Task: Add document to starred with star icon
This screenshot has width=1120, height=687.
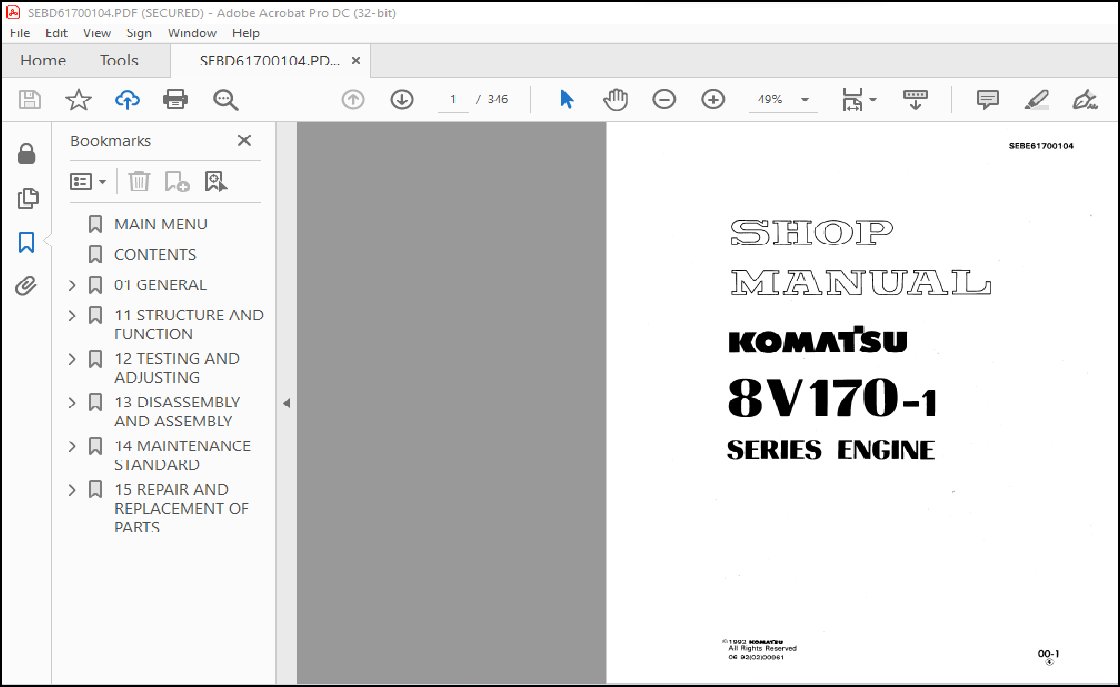Action: (79, 99)
